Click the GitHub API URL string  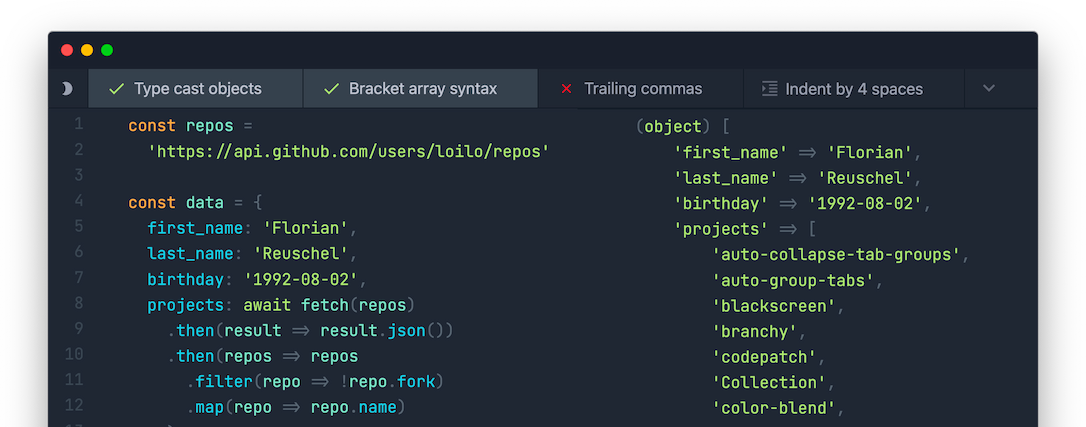(x=348, y=152)
